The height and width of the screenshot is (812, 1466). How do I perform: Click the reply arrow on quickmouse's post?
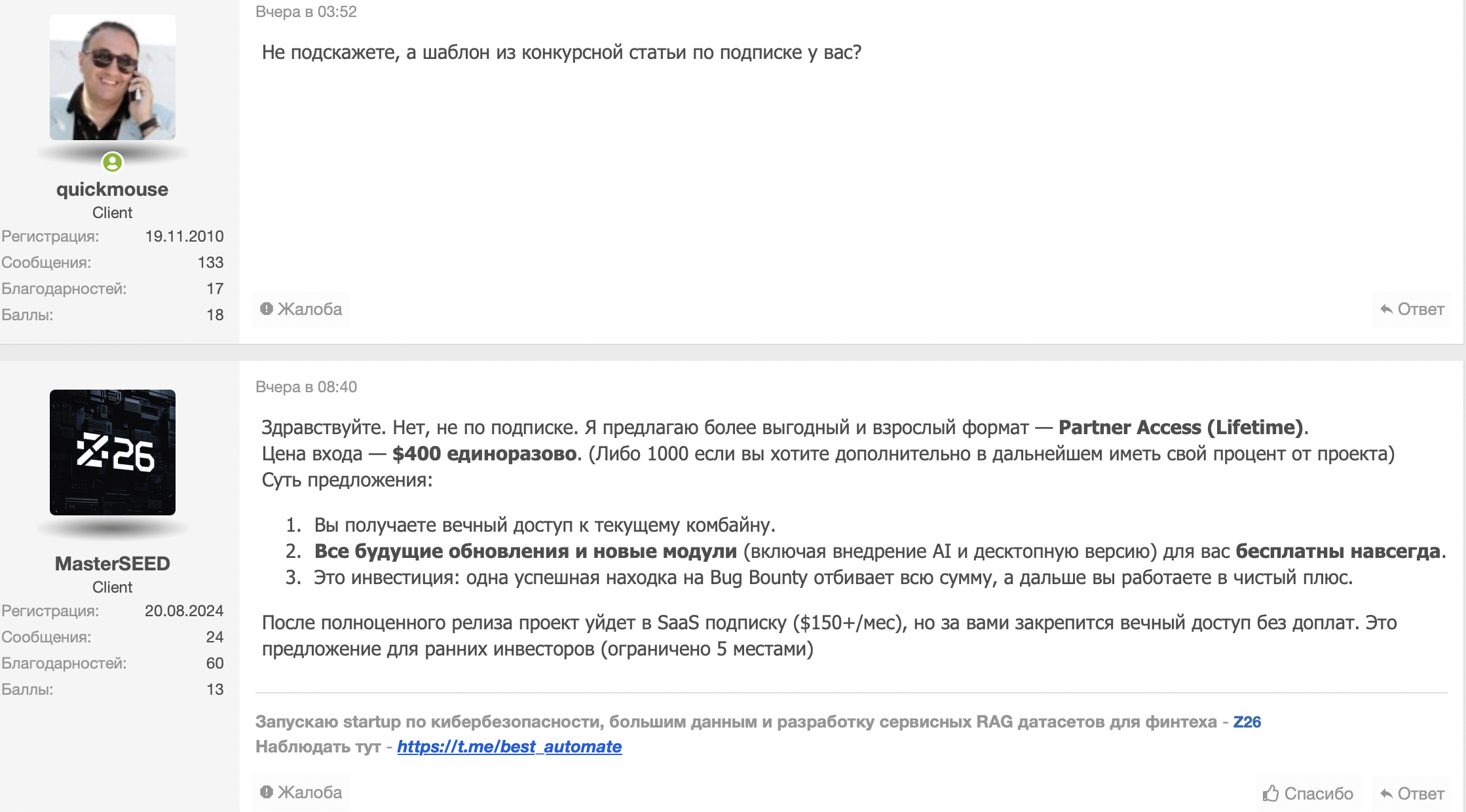[x=1386, y=310]
